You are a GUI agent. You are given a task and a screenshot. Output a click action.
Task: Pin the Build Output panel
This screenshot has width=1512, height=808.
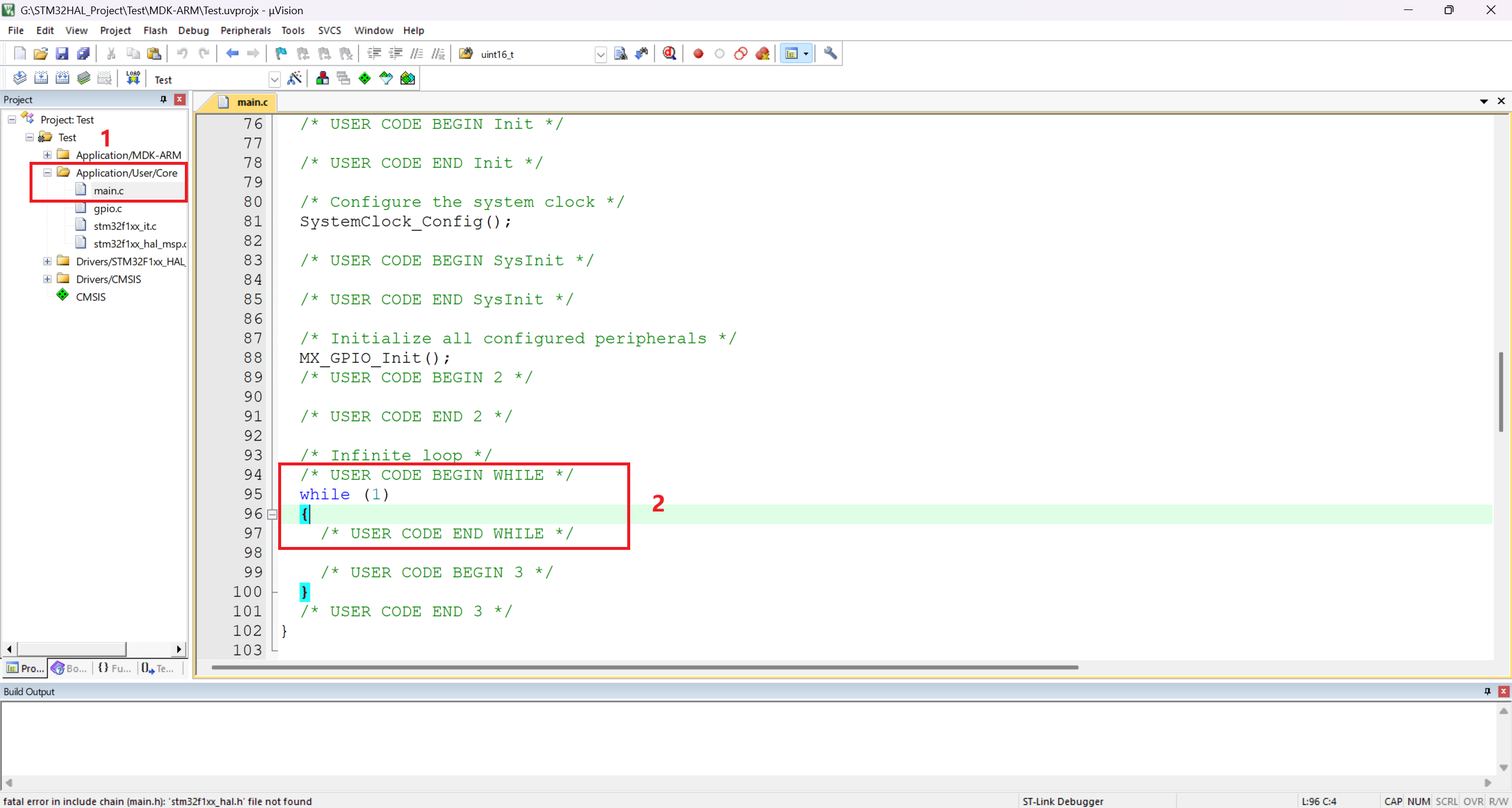tap(1487, 691)
